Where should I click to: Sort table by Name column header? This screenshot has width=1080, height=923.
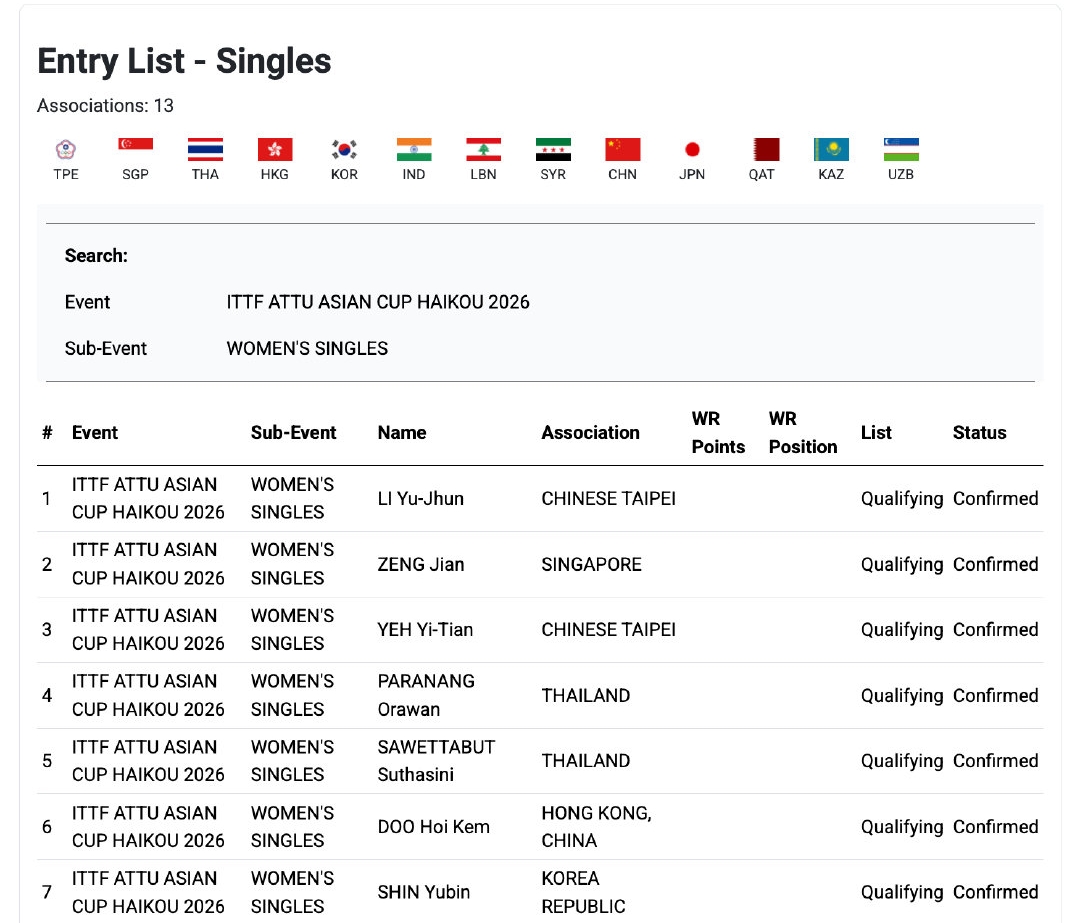pyautogui.click(x=402, y=433)
